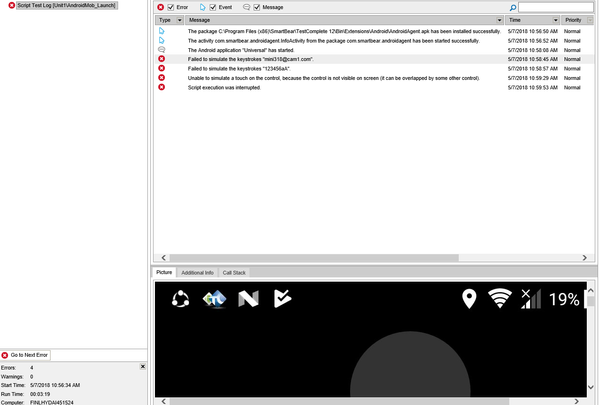The width and height of the screenshot is (600, 405).
Task: Open the Priority column filter dropdown
Action: (590, 20)
